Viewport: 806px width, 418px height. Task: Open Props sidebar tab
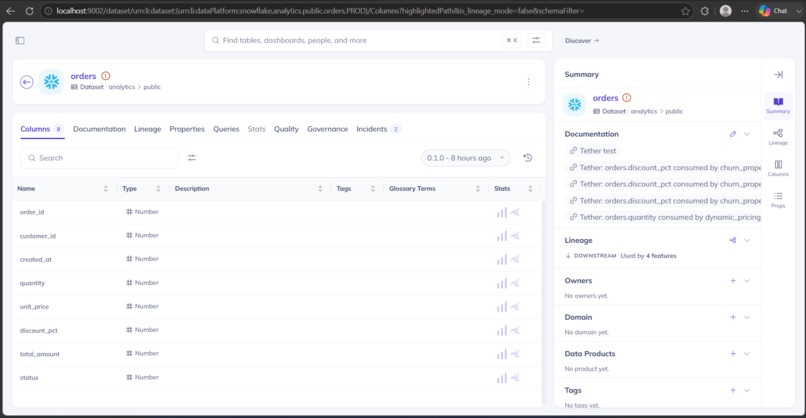coord(778,199)
